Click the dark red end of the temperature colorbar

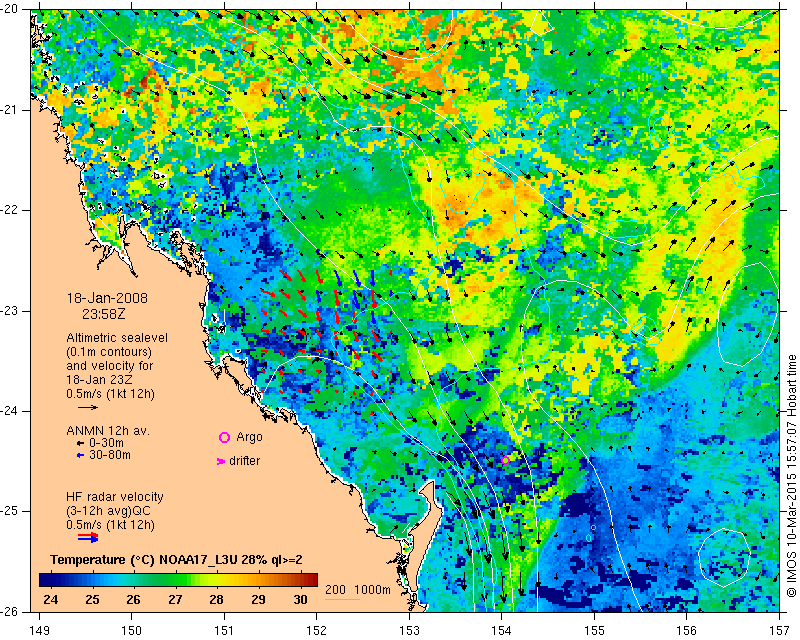tap(311, 580)
